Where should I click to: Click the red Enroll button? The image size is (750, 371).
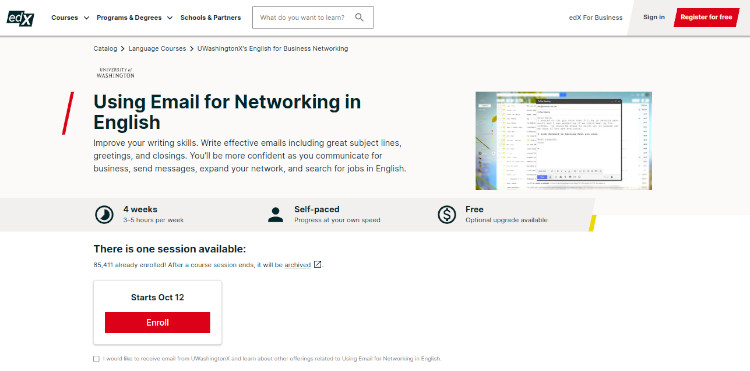tap(157, 323)
